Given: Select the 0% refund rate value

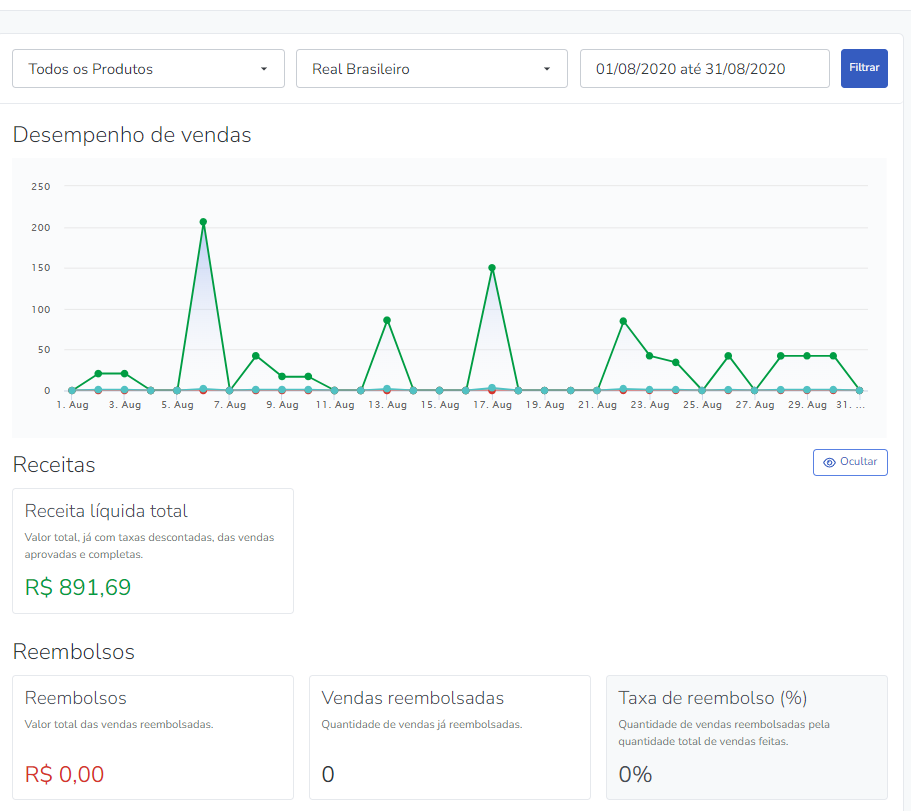Looking at the screenshot, I should (635, 774).
